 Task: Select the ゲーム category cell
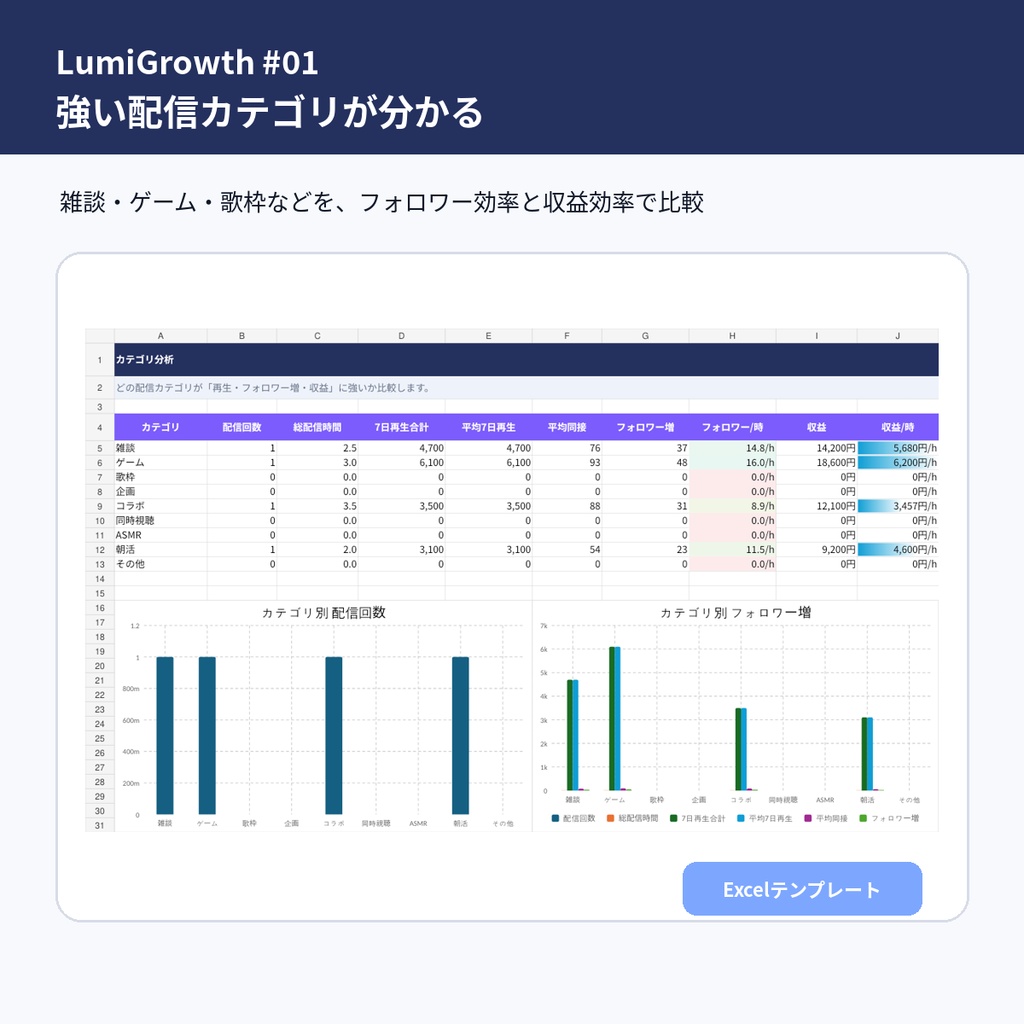161,462
